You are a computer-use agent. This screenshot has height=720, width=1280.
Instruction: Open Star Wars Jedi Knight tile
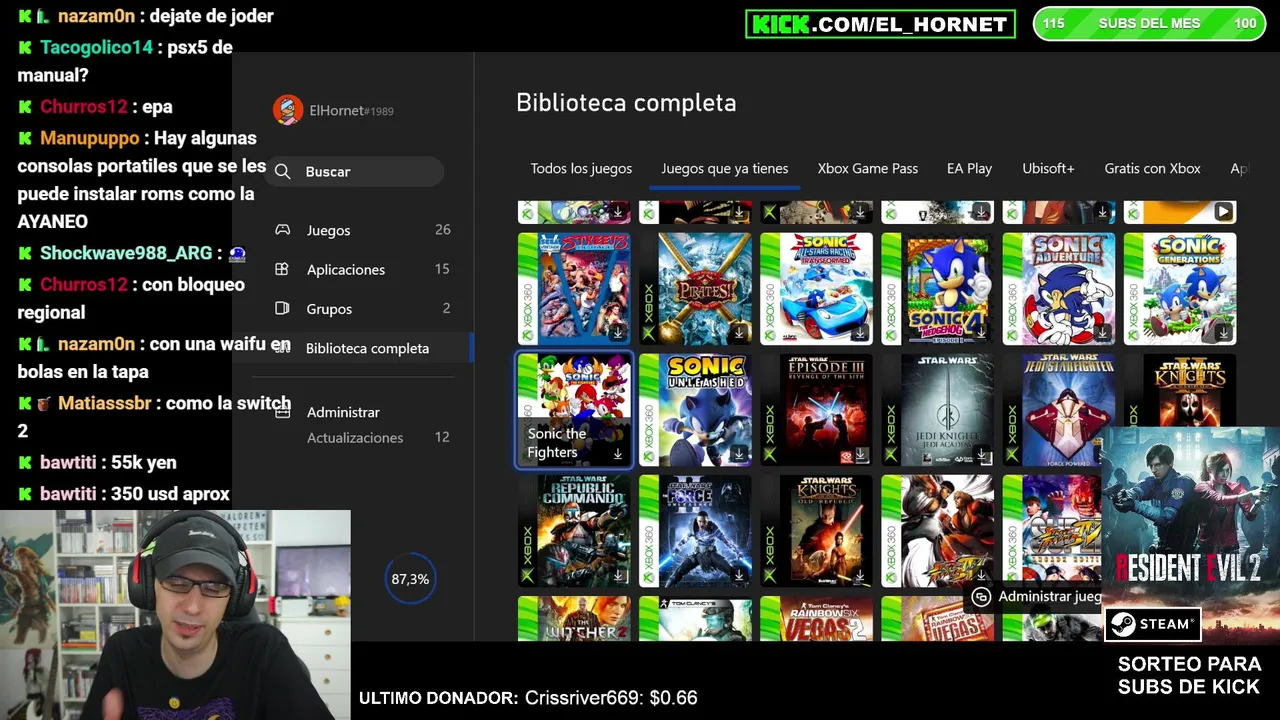[x=938, y=410]
